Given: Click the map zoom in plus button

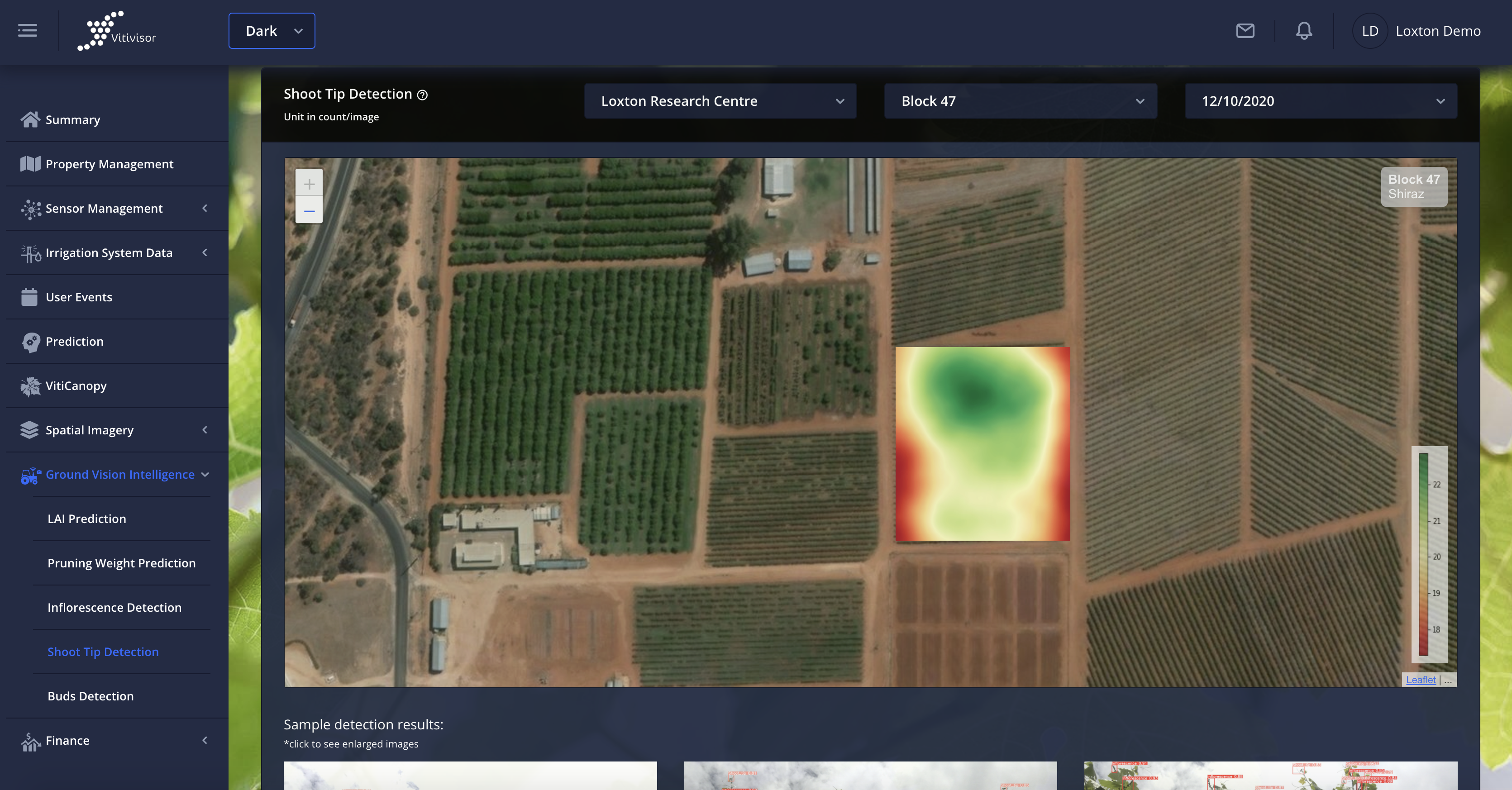Looking at the screenshot, I should pos(309,184).
